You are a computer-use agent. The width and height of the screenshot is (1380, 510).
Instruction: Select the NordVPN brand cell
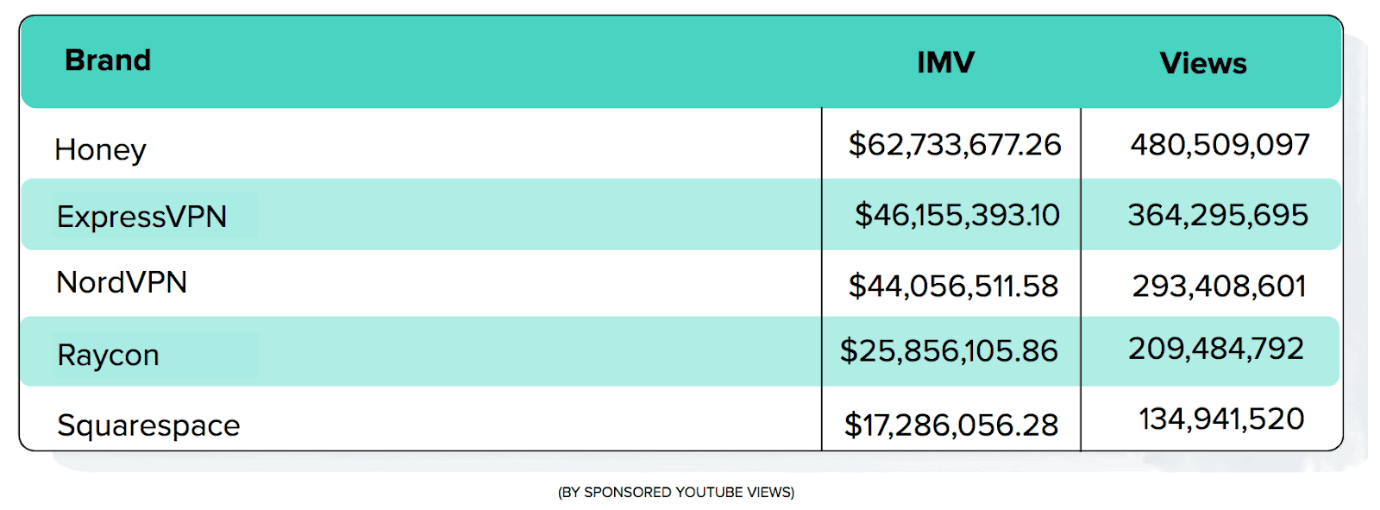122,283
